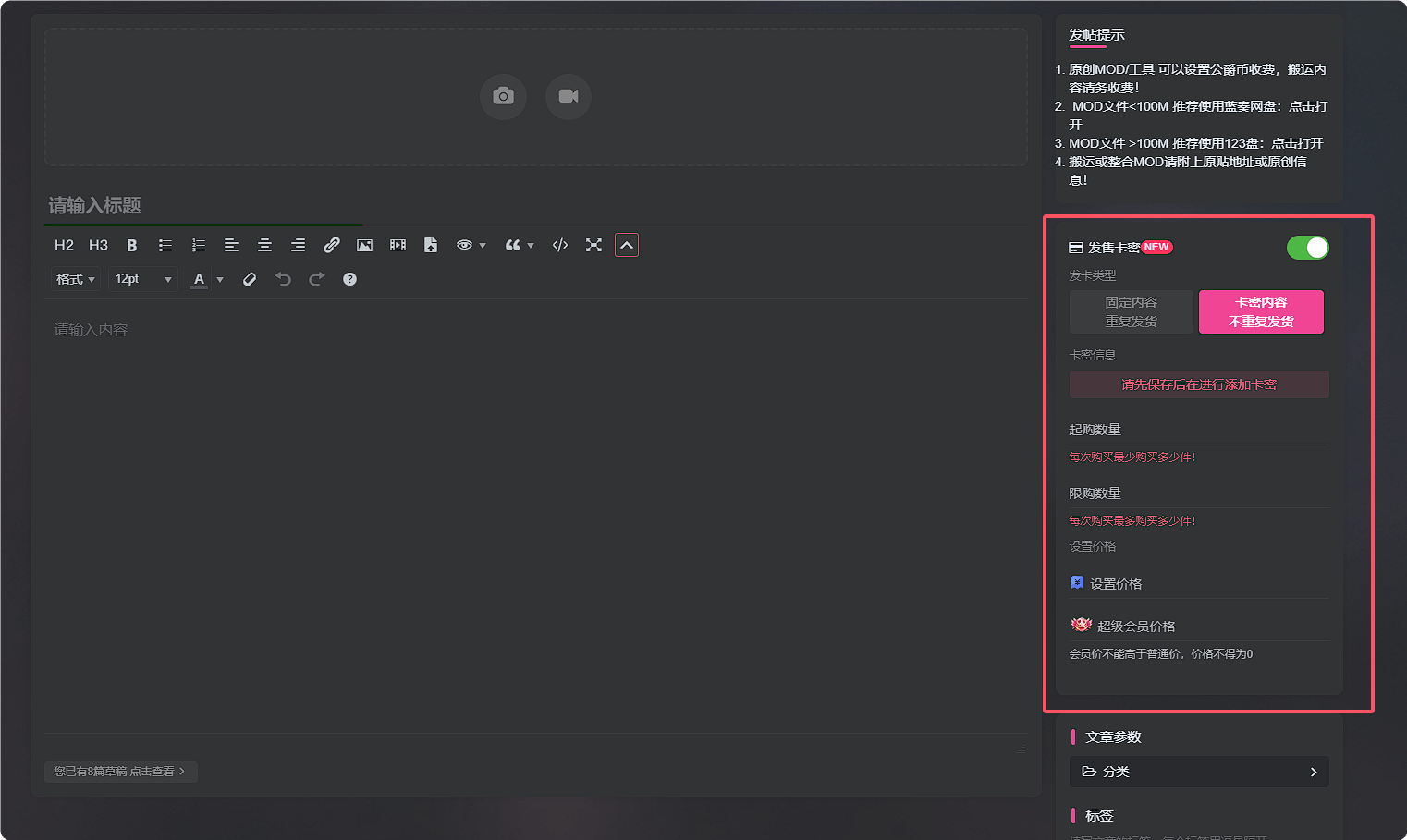
Task: Open the text color picker arrow
Action: (x=220, y=279)
